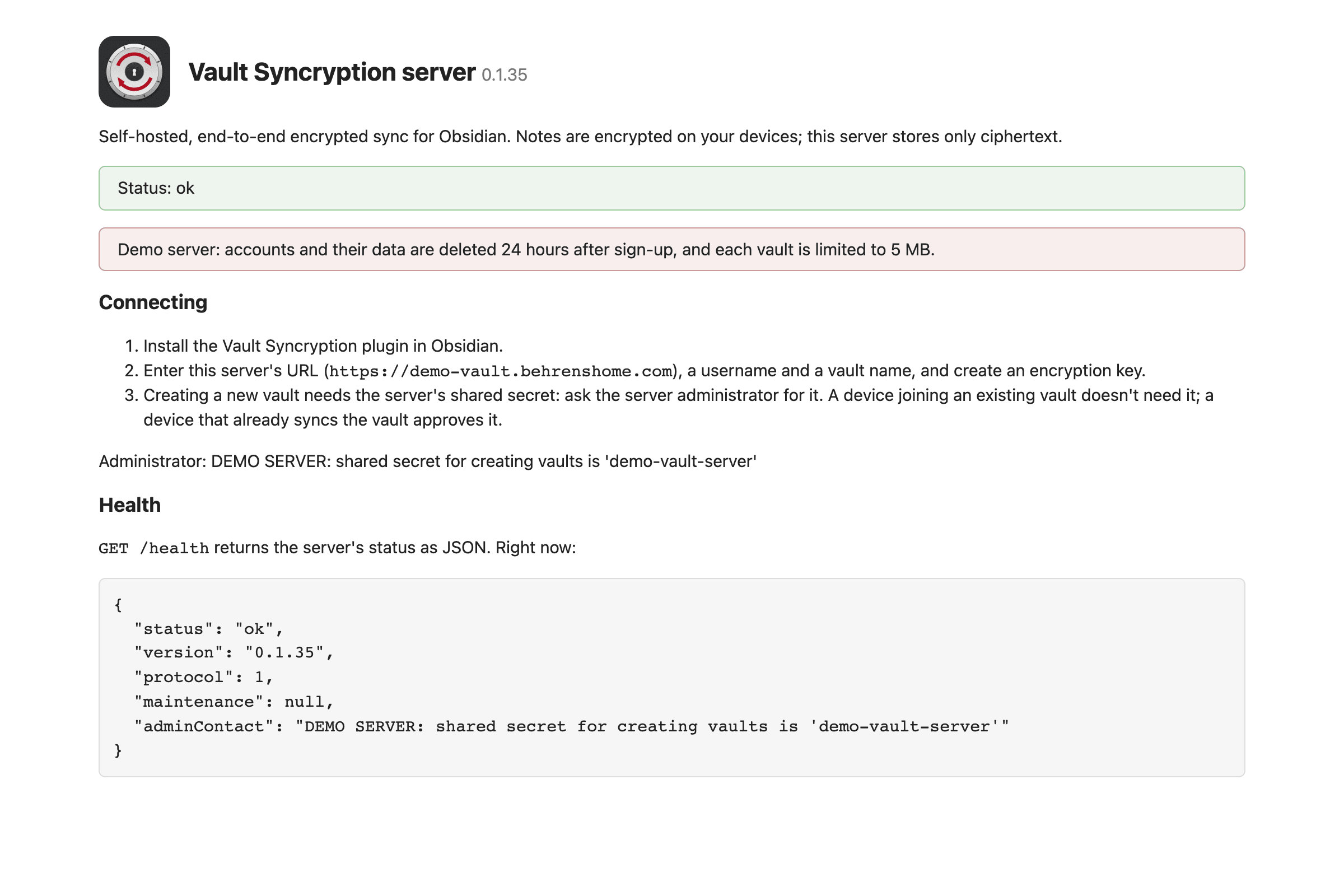Click the Vault Syncryption vault logo icon
The height and width of the screenshot is (896, 1344).
(x=134, y=72)
